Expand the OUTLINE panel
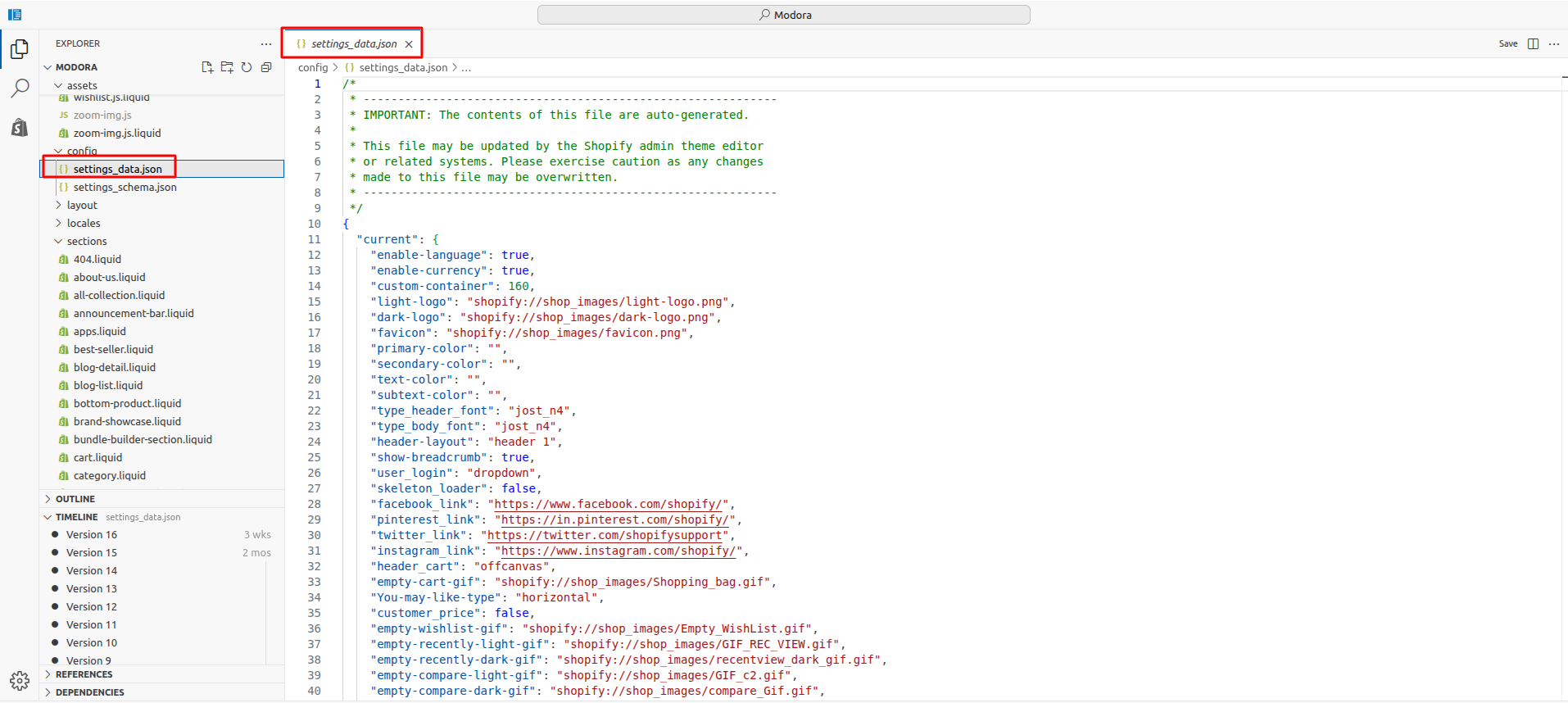The height and width of the screenshot is (703, 1568). tap(161, 499)
